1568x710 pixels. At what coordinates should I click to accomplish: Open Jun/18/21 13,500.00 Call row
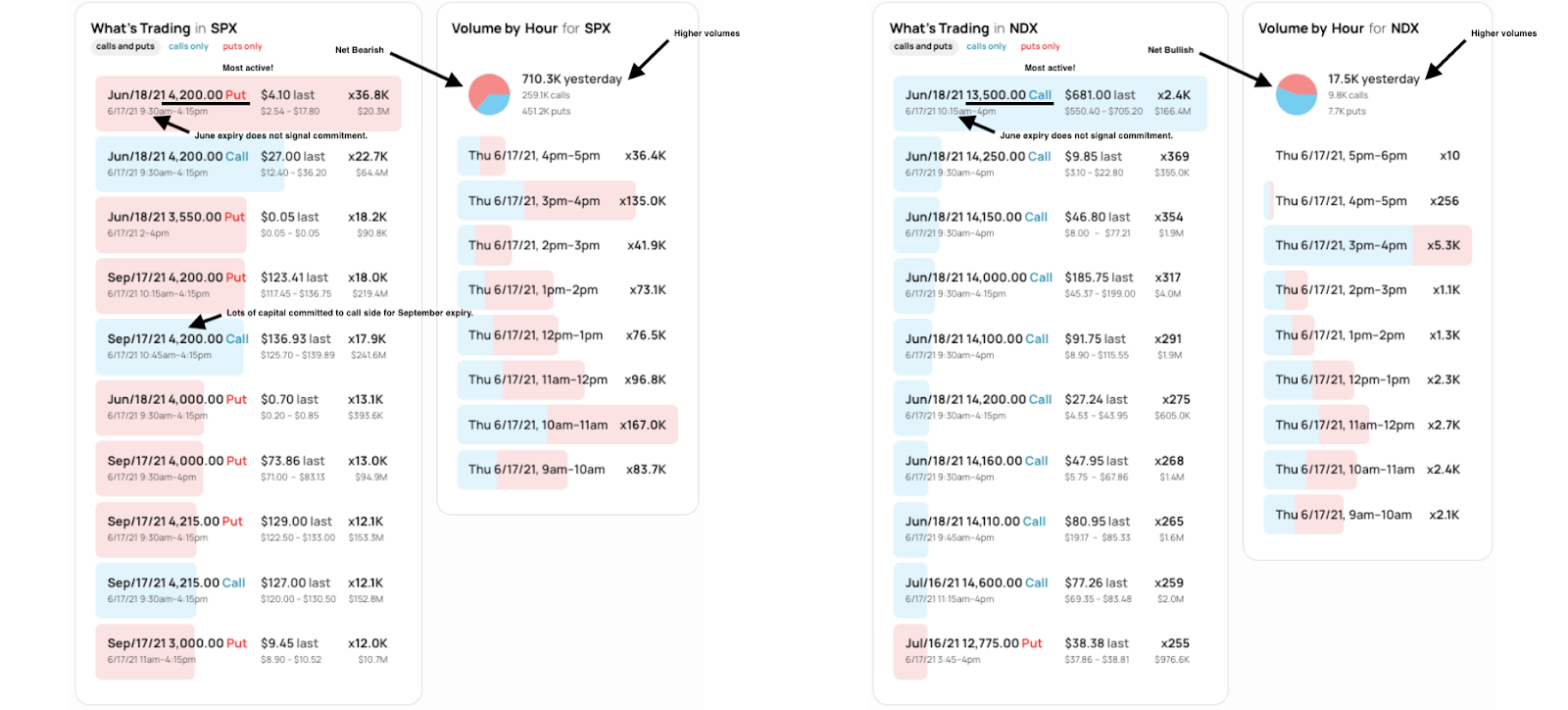[x=1050, y=103]
